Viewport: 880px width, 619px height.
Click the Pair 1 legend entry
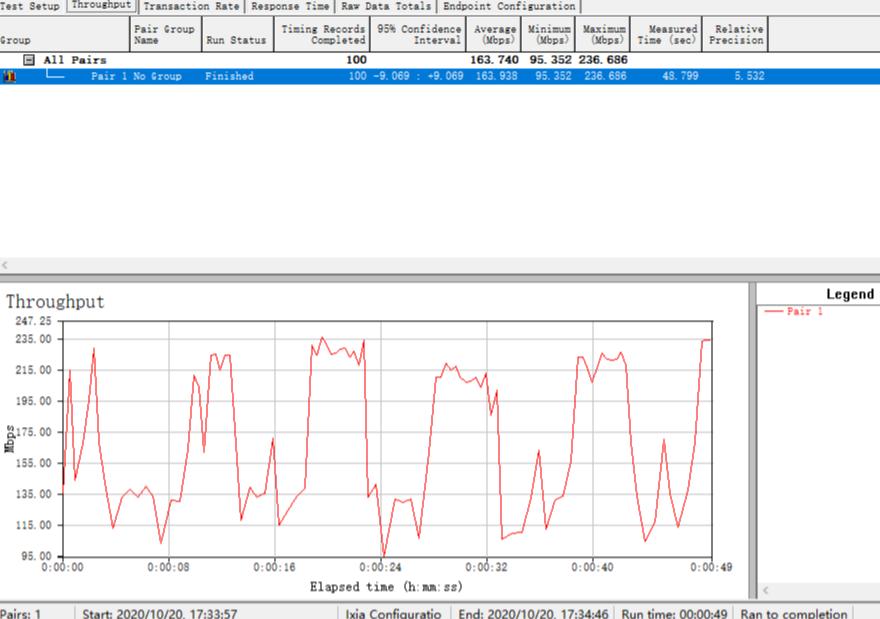[x=794, y=311]
